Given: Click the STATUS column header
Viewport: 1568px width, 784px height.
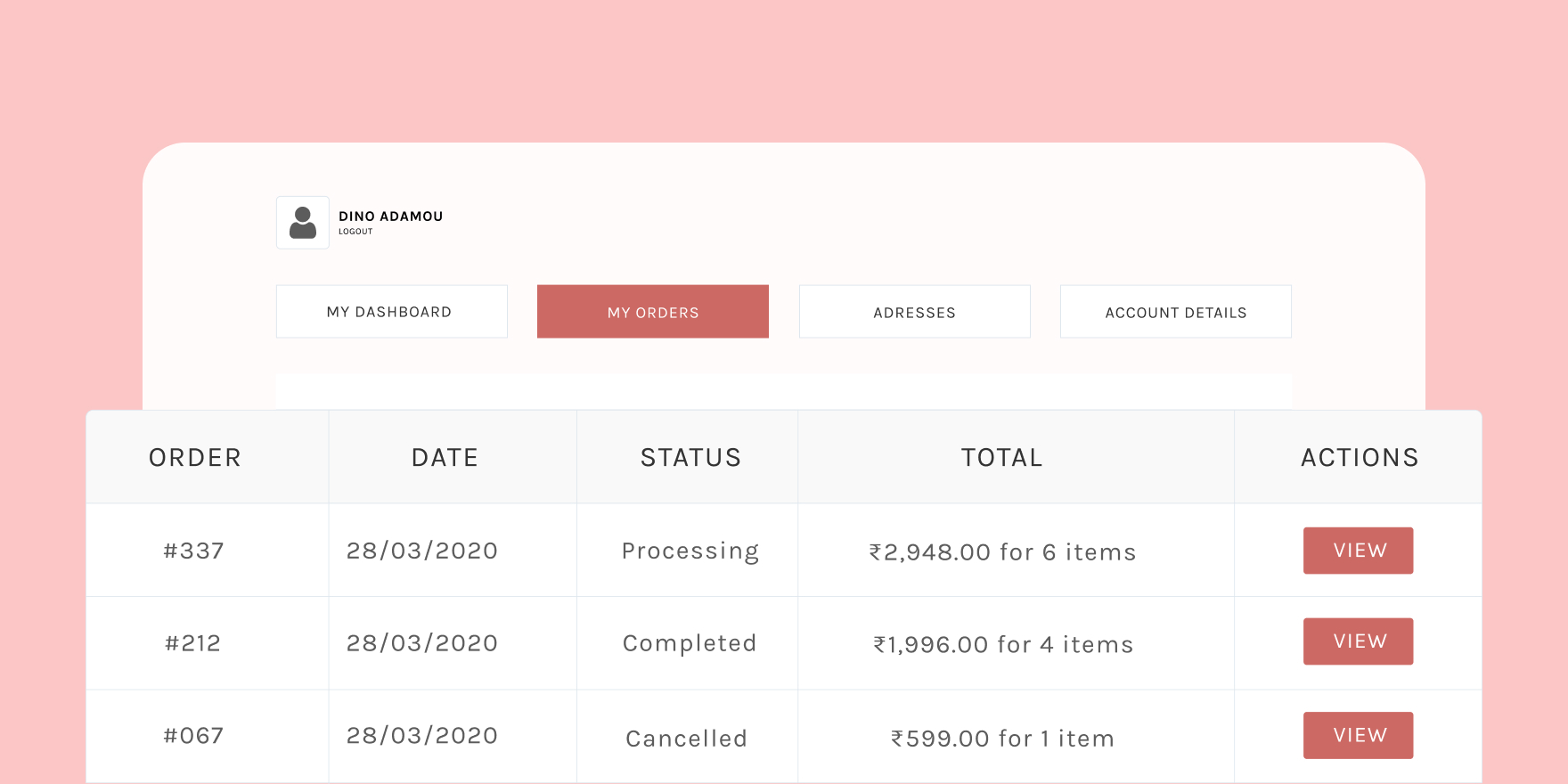Looking at the screenshot, I should click(x=690, y=458).
